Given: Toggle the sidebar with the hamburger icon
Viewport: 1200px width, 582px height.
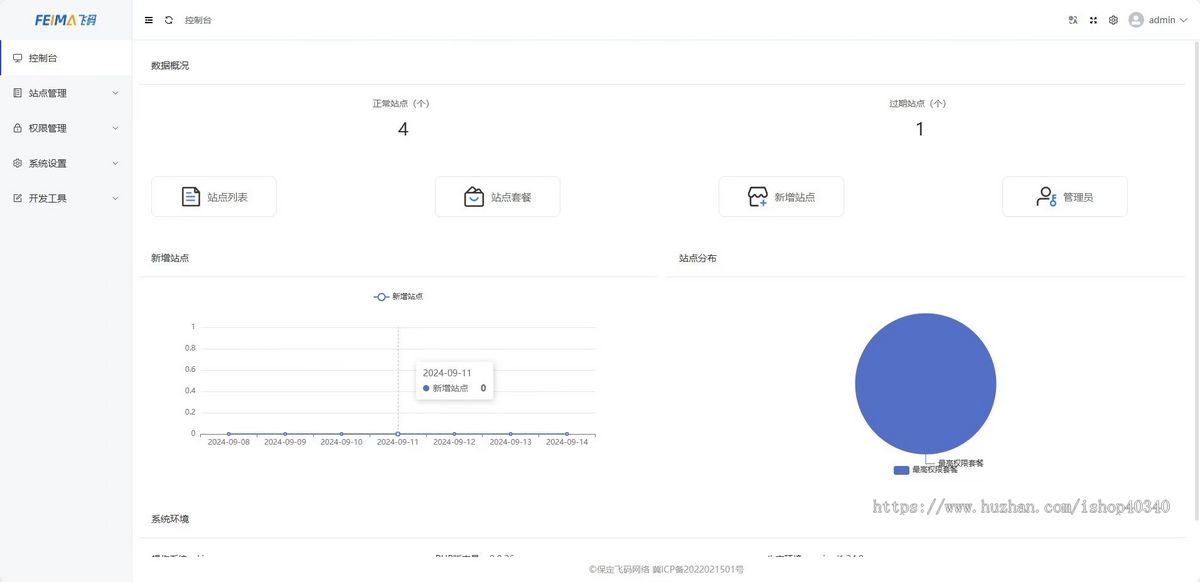Looking at the screenshot, I should click(148, 19).
